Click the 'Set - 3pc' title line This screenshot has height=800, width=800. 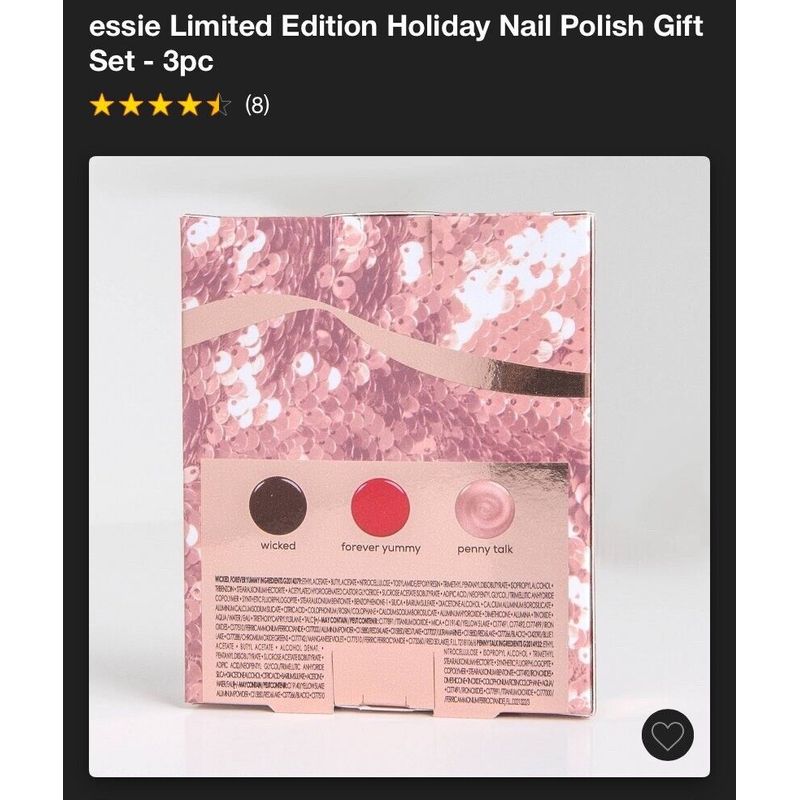[151, 61]
